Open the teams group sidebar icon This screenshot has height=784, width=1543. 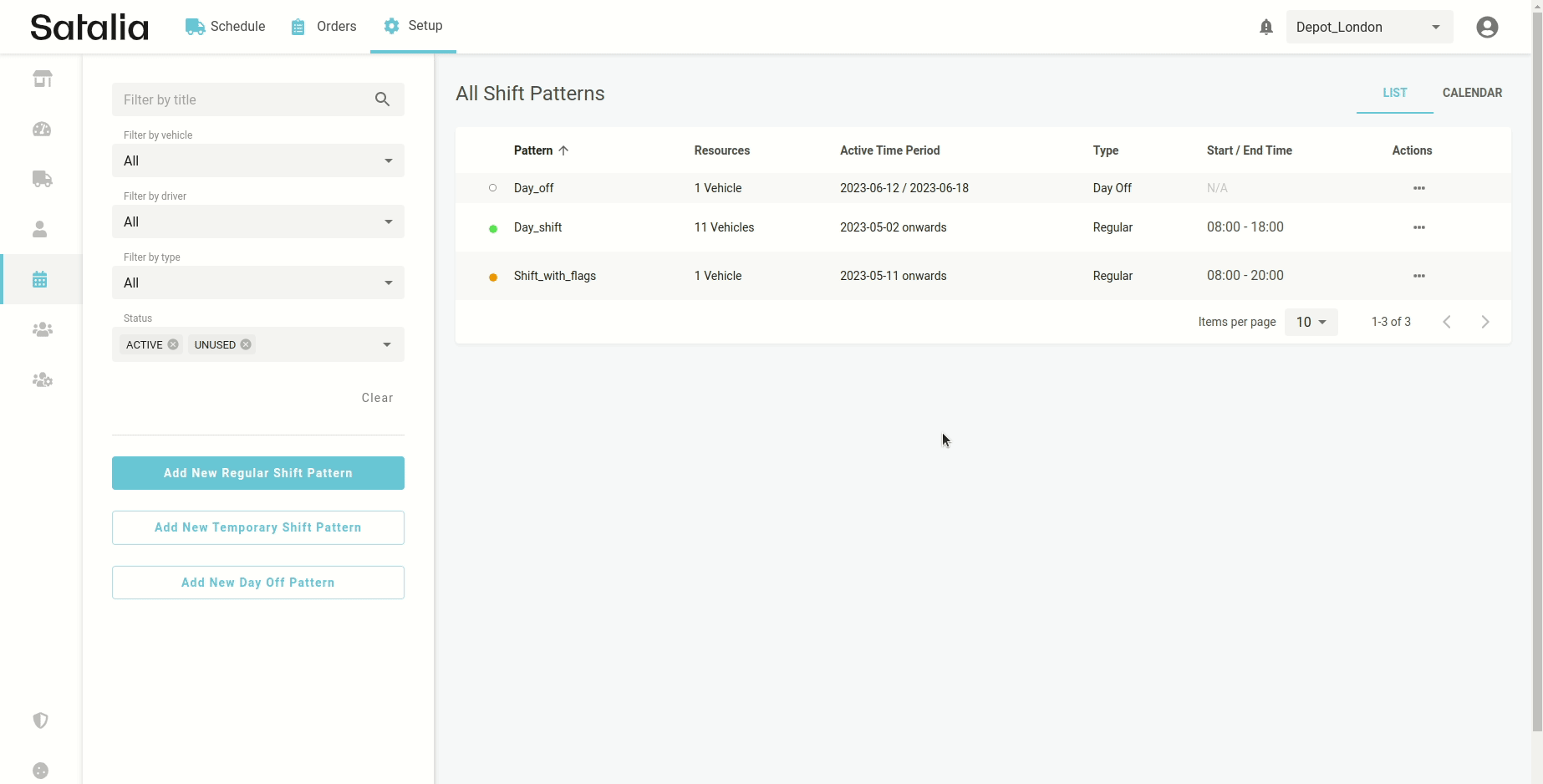(x=42, y=329)
